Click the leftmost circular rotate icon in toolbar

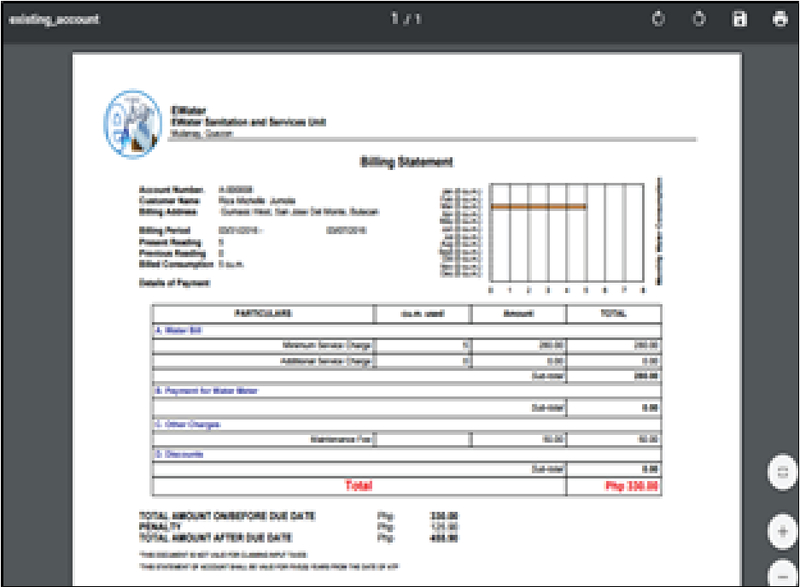point(659,19)
